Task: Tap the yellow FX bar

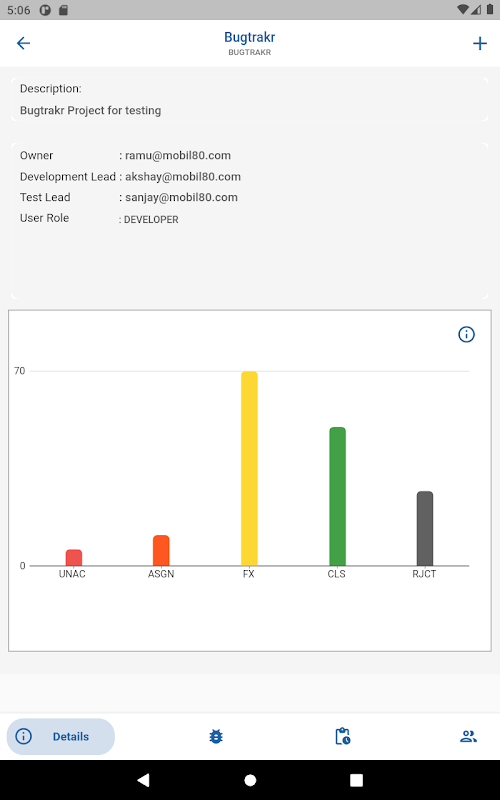Action: (249, 468)
